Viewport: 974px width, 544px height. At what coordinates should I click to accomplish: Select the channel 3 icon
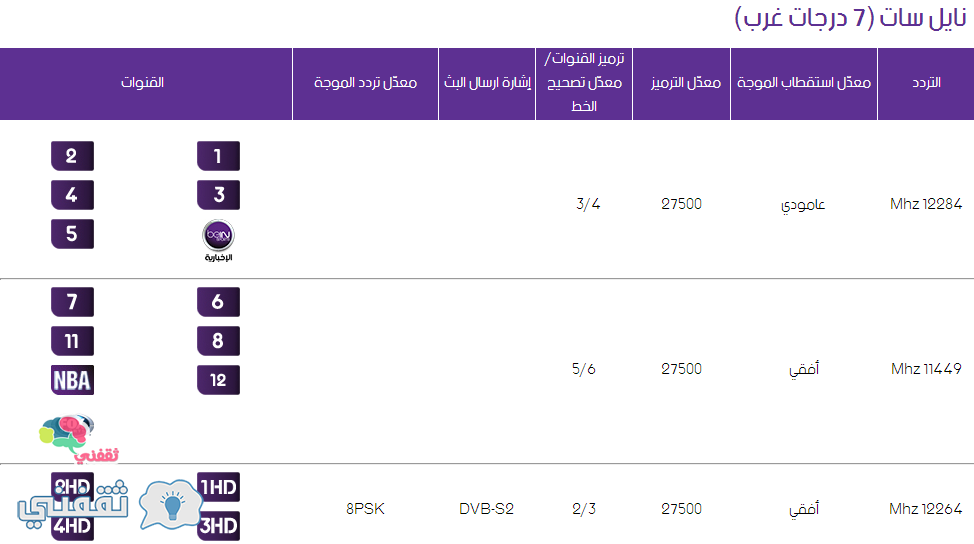pos(218,195)
